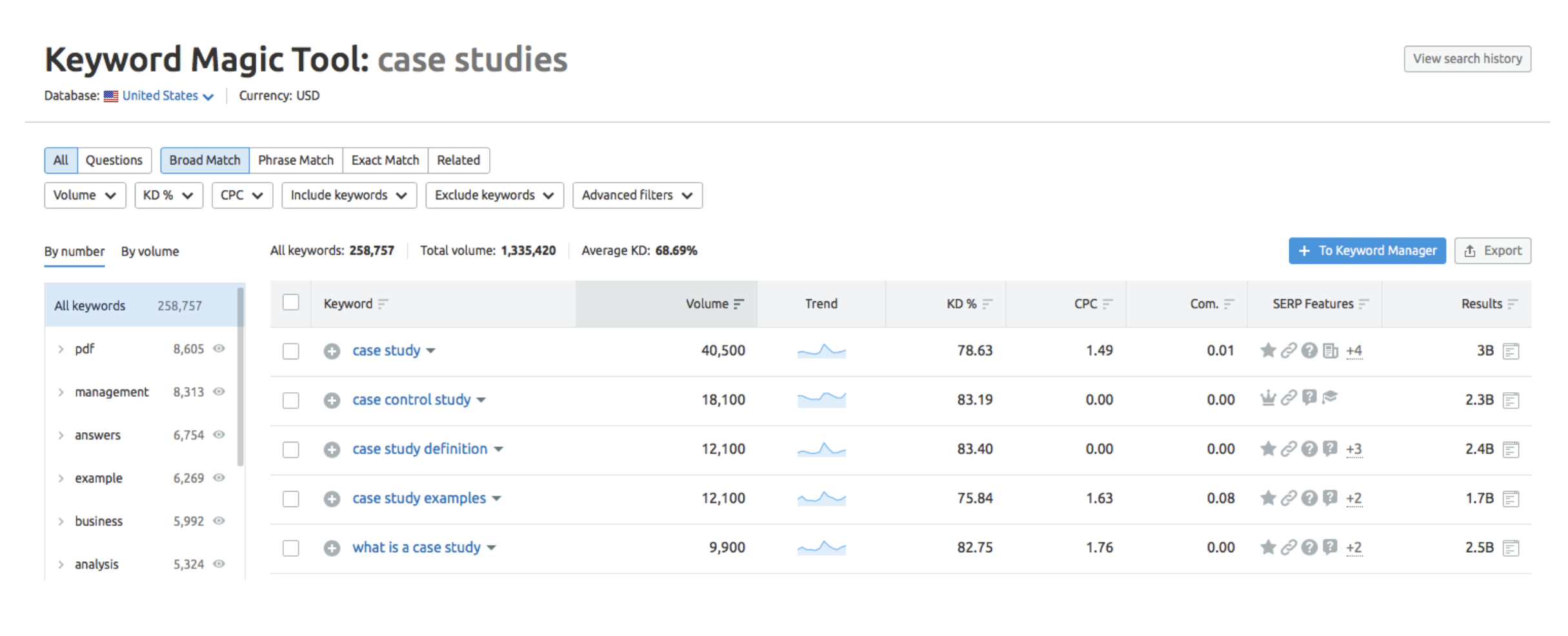Sort by SERP Features column
Image resolution: width=1568 pixels, height=636 pixels.
tap(1320, 304)
